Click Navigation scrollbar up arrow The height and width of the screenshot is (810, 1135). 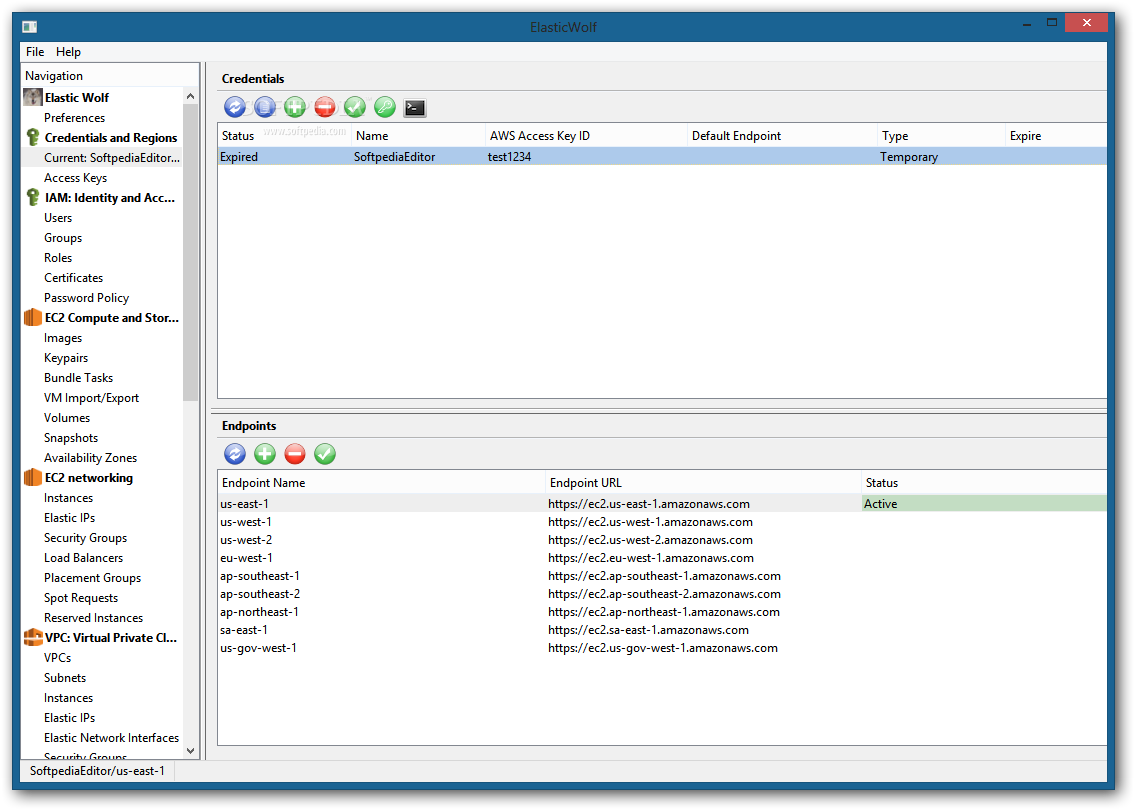click(190, 96)
